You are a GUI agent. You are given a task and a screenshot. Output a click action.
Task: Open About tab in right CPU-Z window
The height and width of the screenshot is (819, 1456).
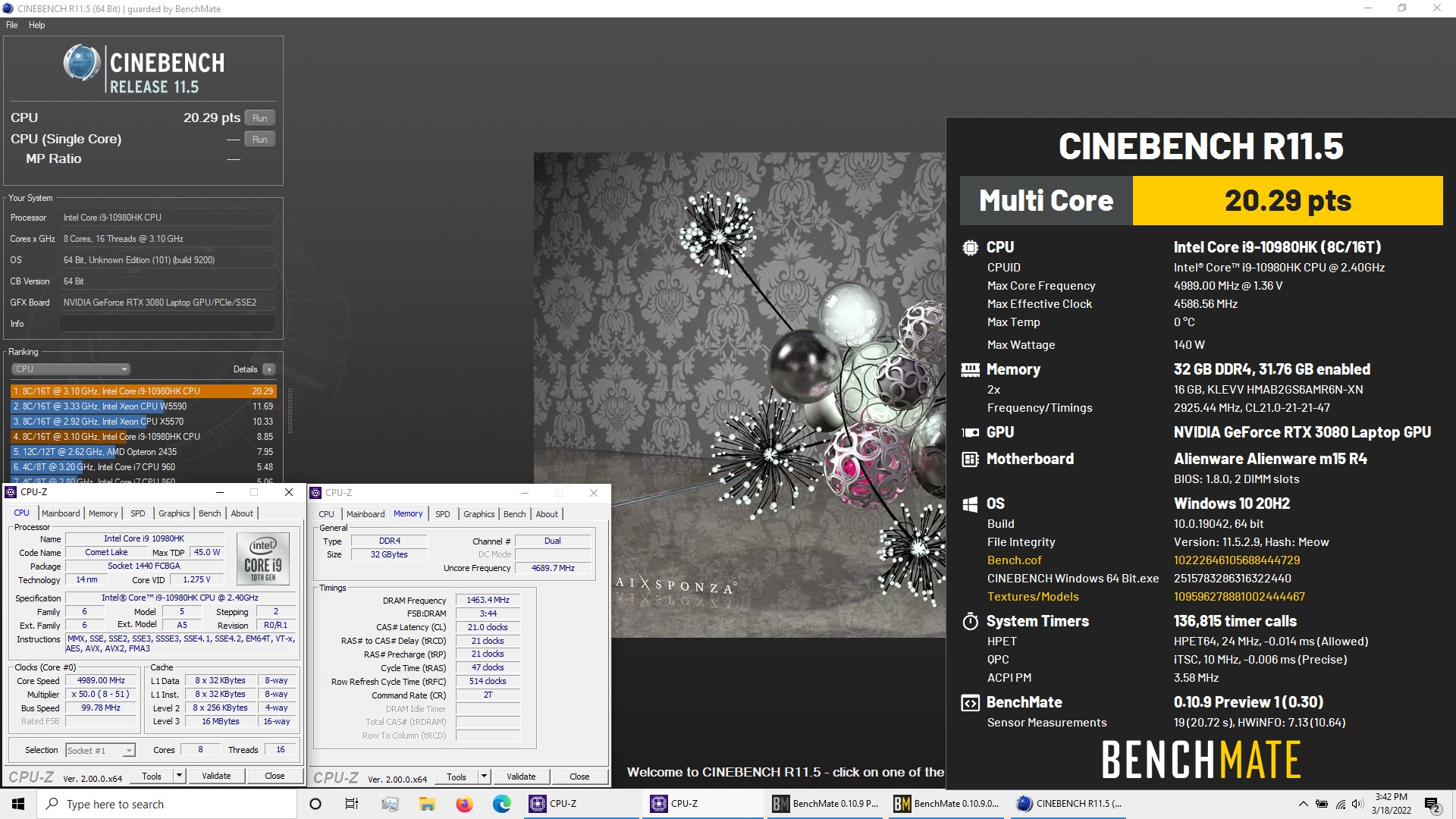click(547, 514)
